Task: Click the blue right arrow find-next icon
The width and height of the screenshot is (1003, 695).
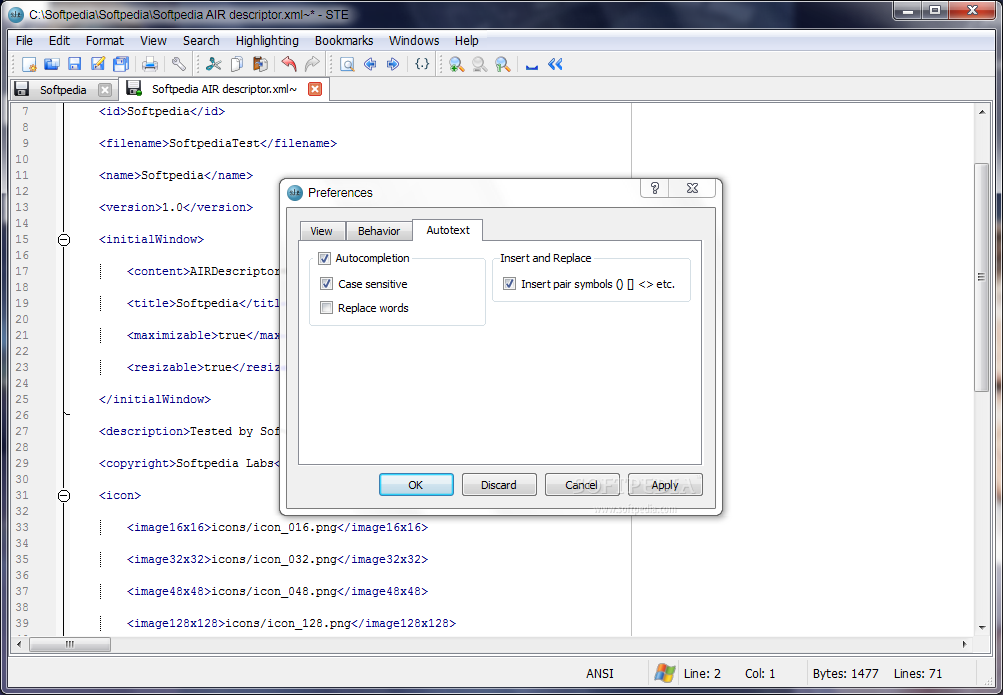Action: [x=393, y=64]
